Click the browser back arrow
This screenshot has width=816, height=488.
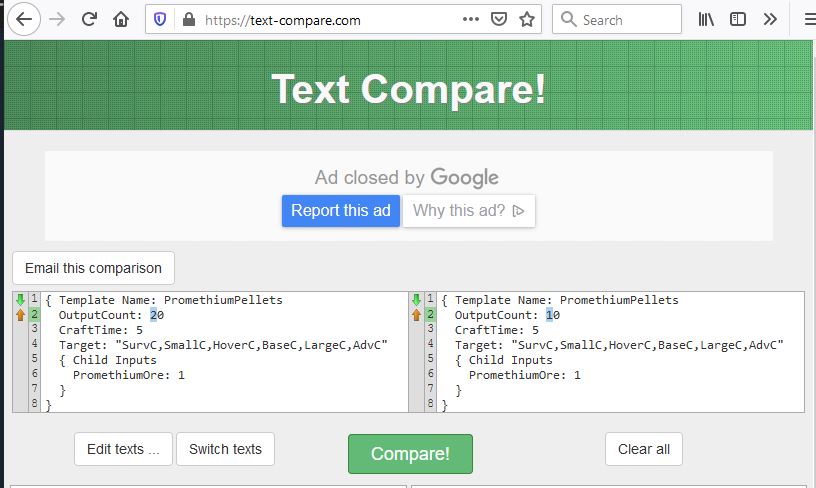pos(22,19)
